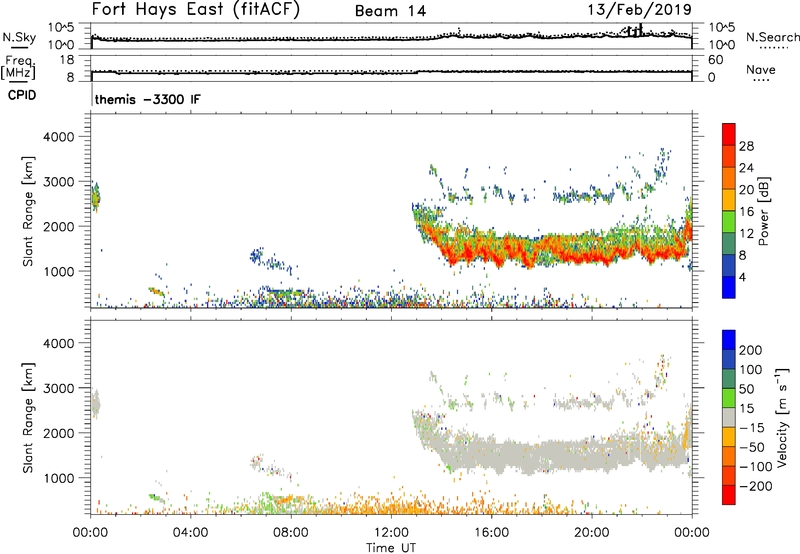This screenshot has width=800, height=554.
Task: Click the 'N.Sky' legend label
Action: pos(19,37)
